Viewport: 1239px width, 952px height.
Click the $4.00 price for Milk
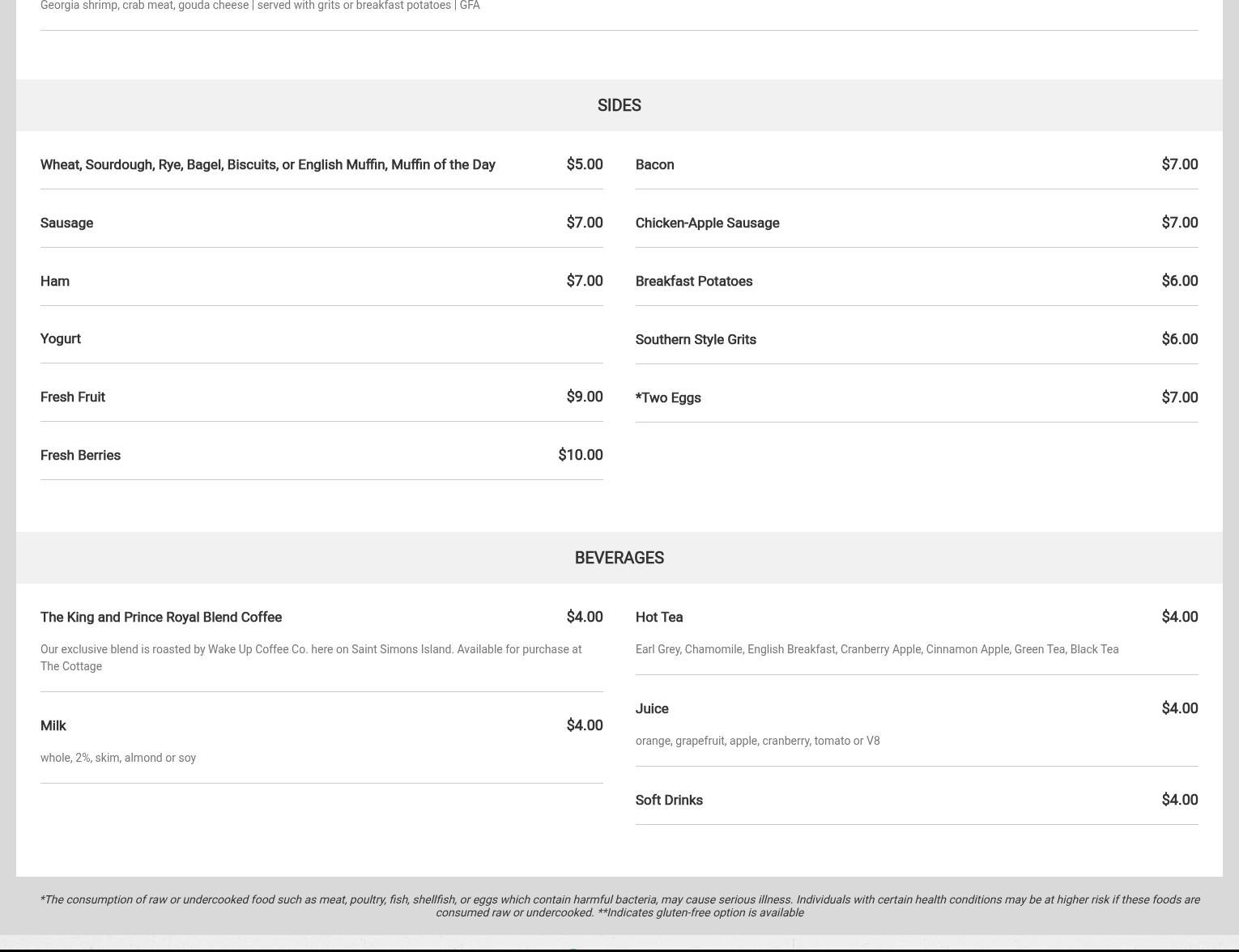[585, 725]
